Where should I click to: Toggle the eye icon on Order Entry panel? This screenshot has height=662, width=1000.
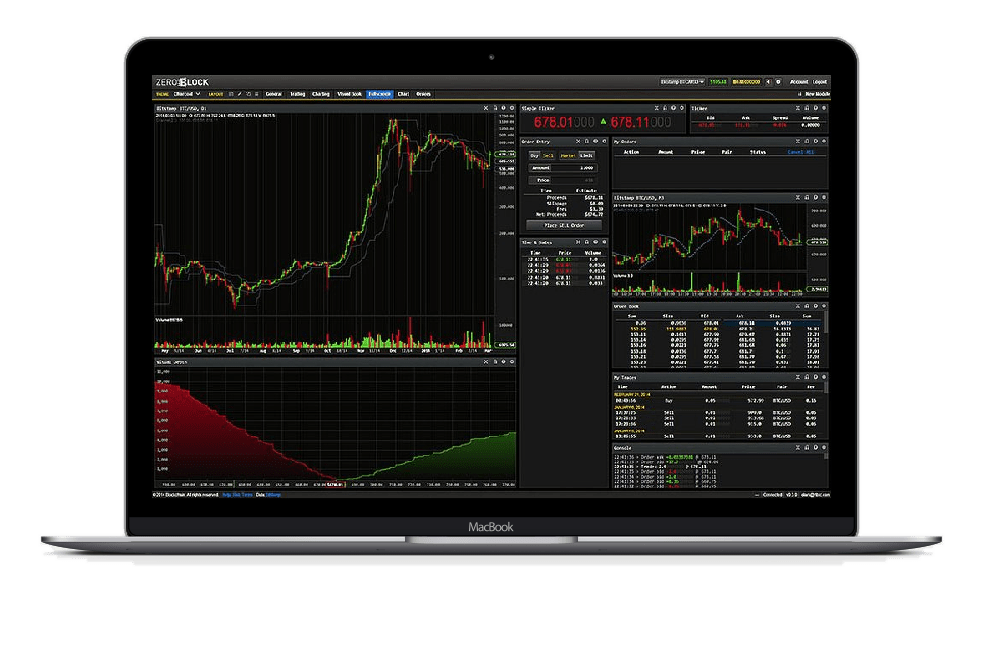coord(596,142)
